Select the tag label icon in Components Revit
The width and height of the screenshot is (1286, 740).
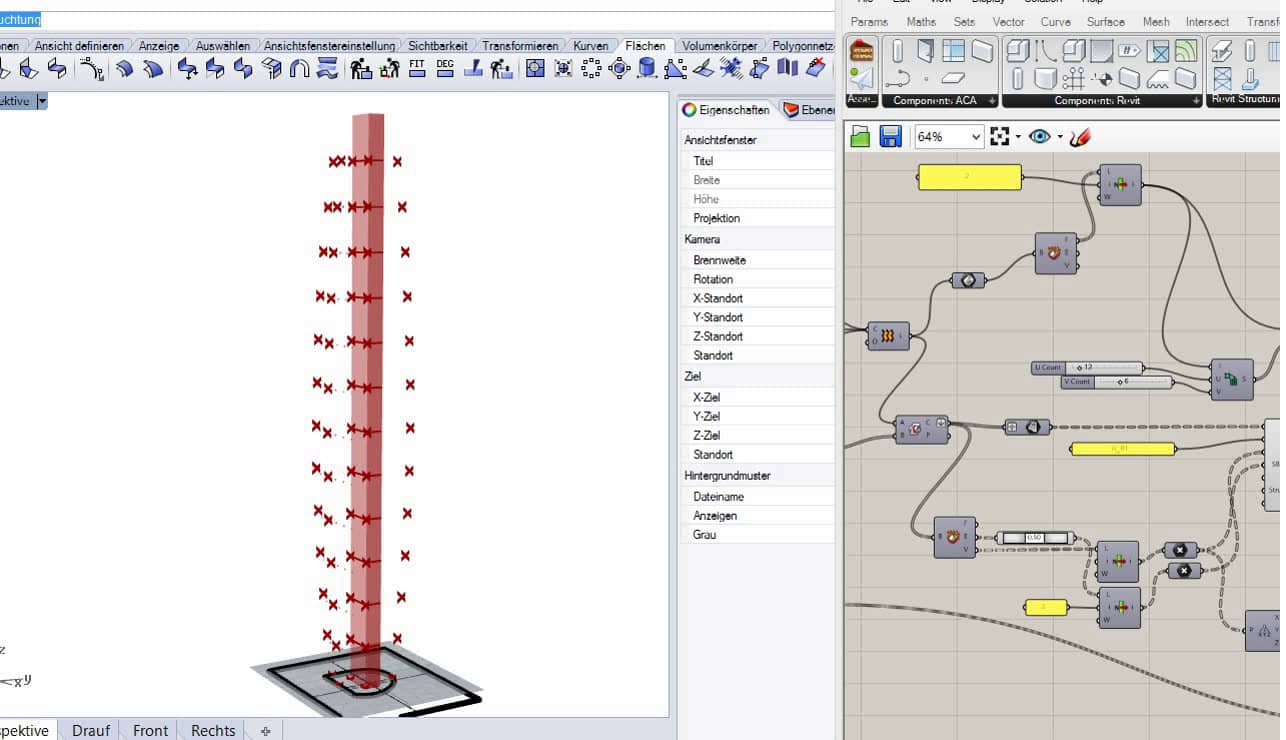click(1130, 50)
